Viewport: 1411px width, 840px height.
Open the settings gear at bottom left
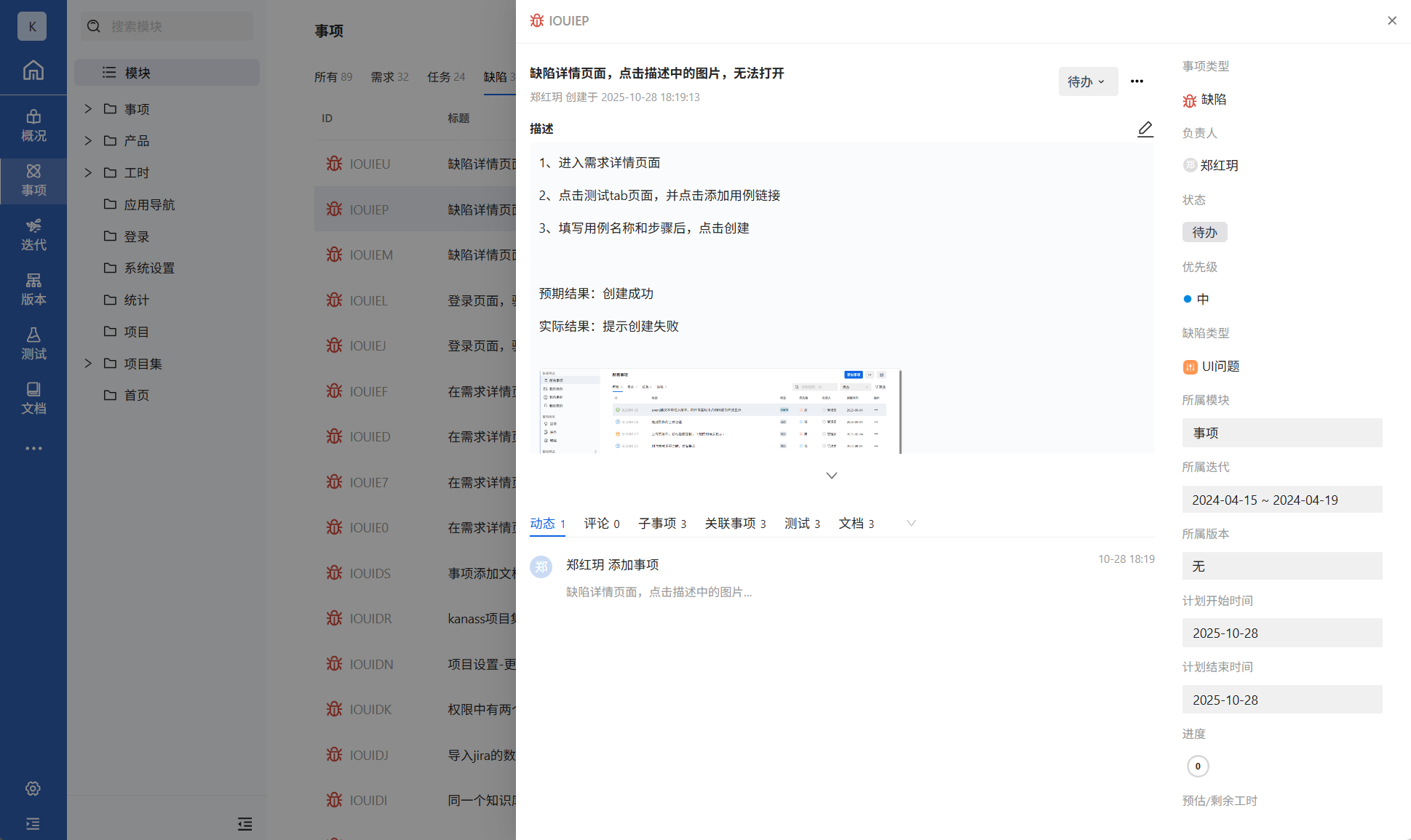(x=33, y=788)
